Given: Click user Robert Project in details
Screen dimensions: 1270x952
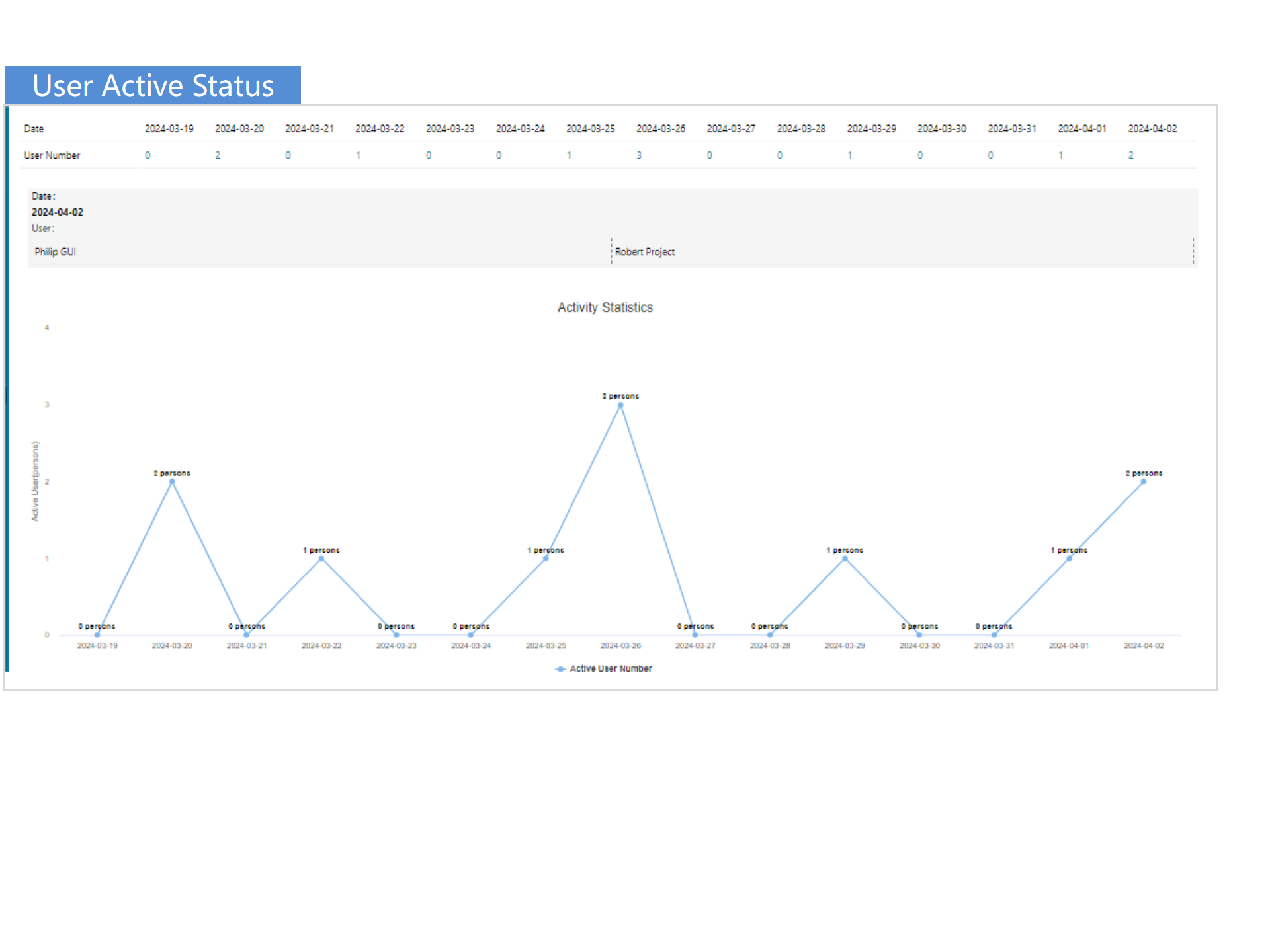Looking at the screenshot, I should point(645,252).
